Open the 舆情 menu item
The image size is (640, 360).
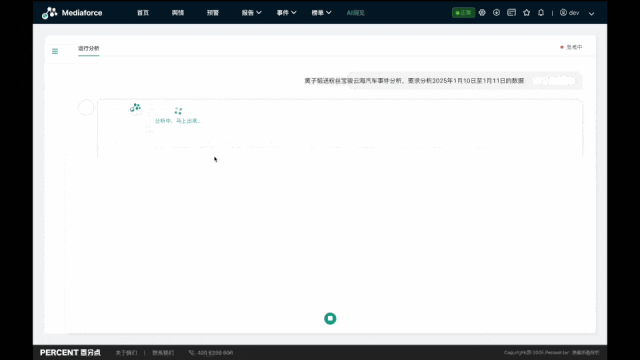tap(178, 13)
